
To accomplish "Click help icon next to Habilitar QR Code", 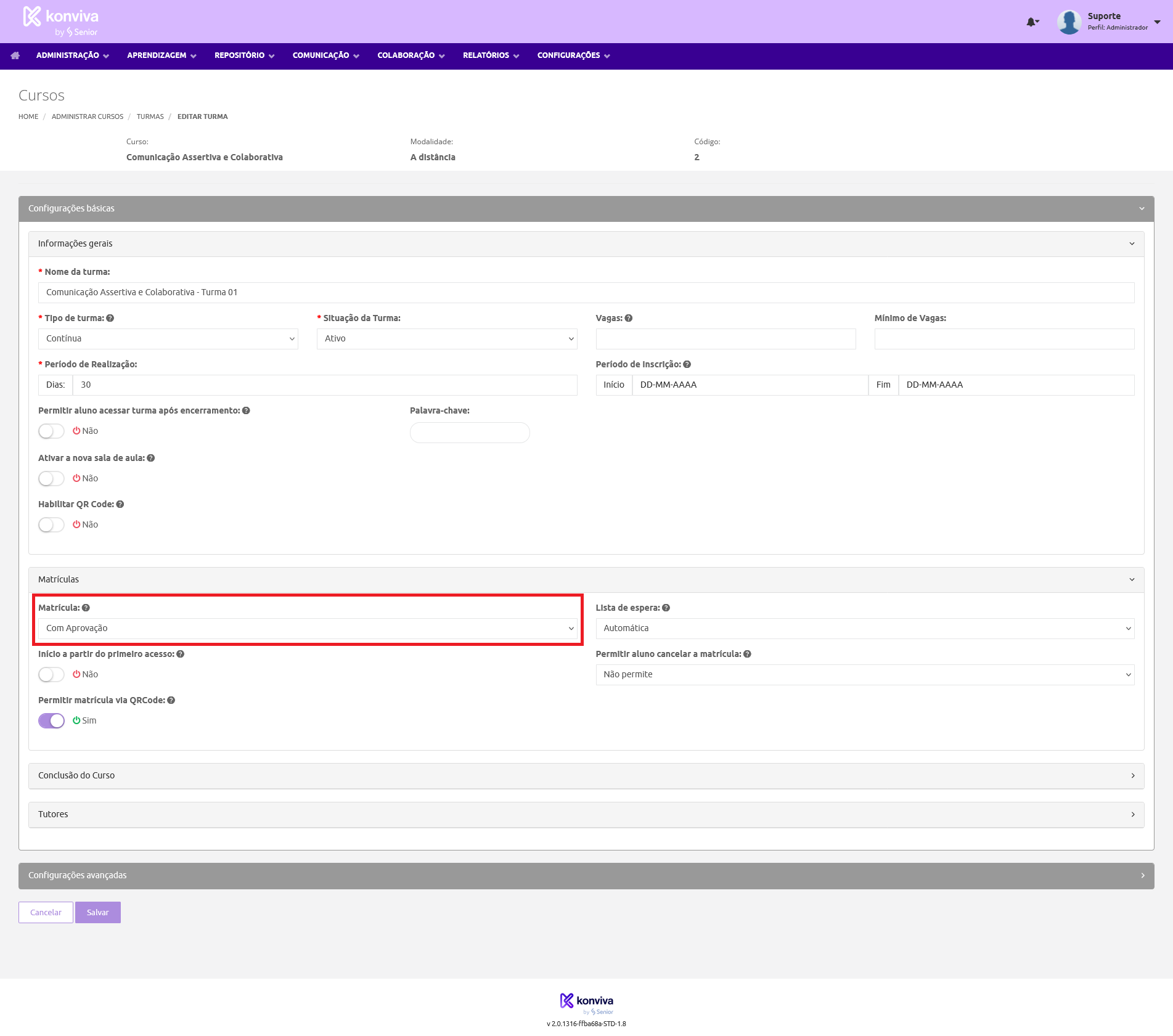I will coord(120,504).
